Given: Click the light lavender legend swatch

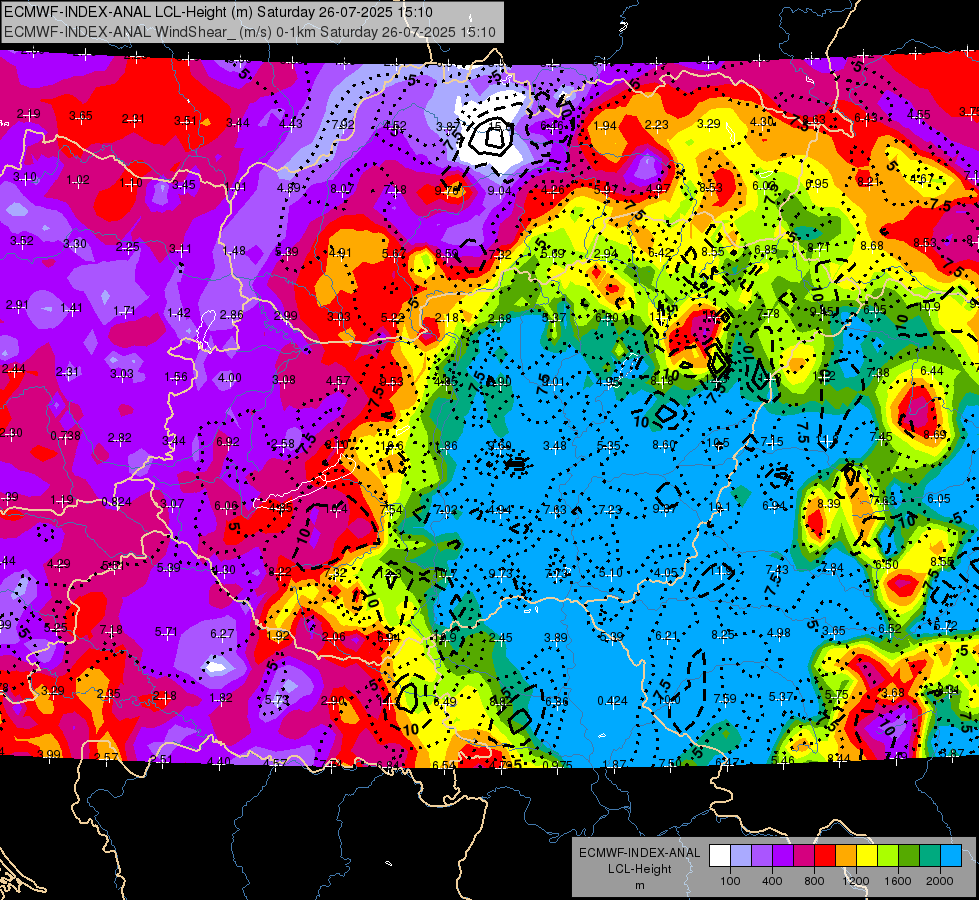Looking at the screenshot, I should coord(741,856).
